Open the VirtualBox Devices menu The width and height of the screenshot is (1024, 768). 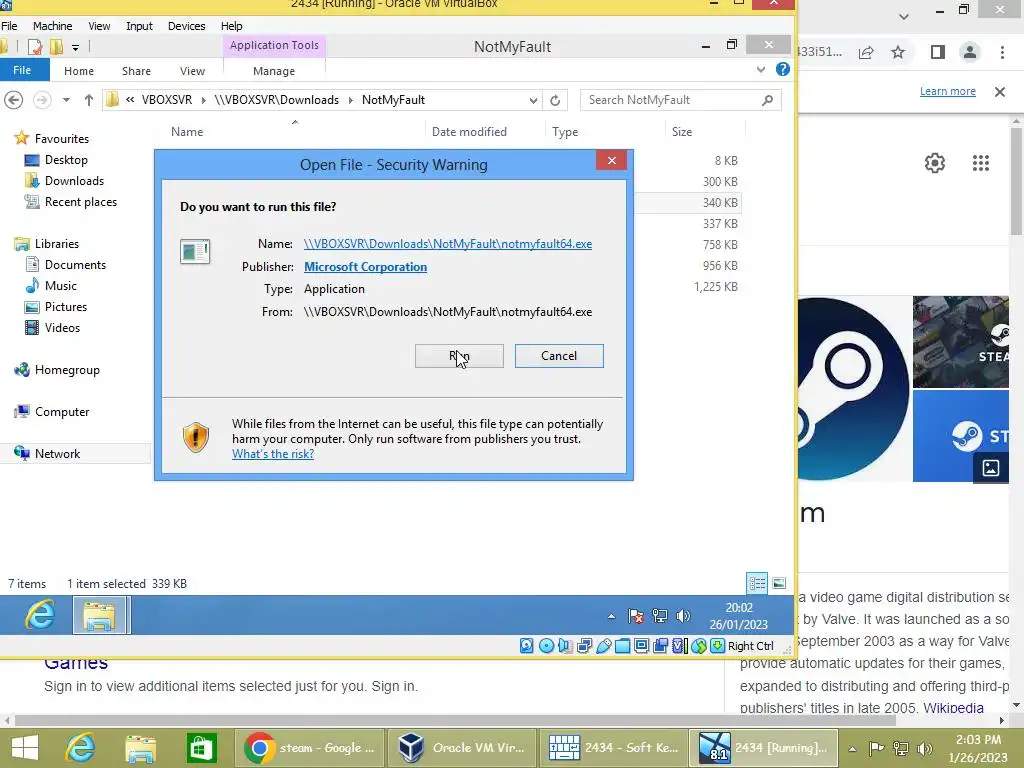[187, 26]
